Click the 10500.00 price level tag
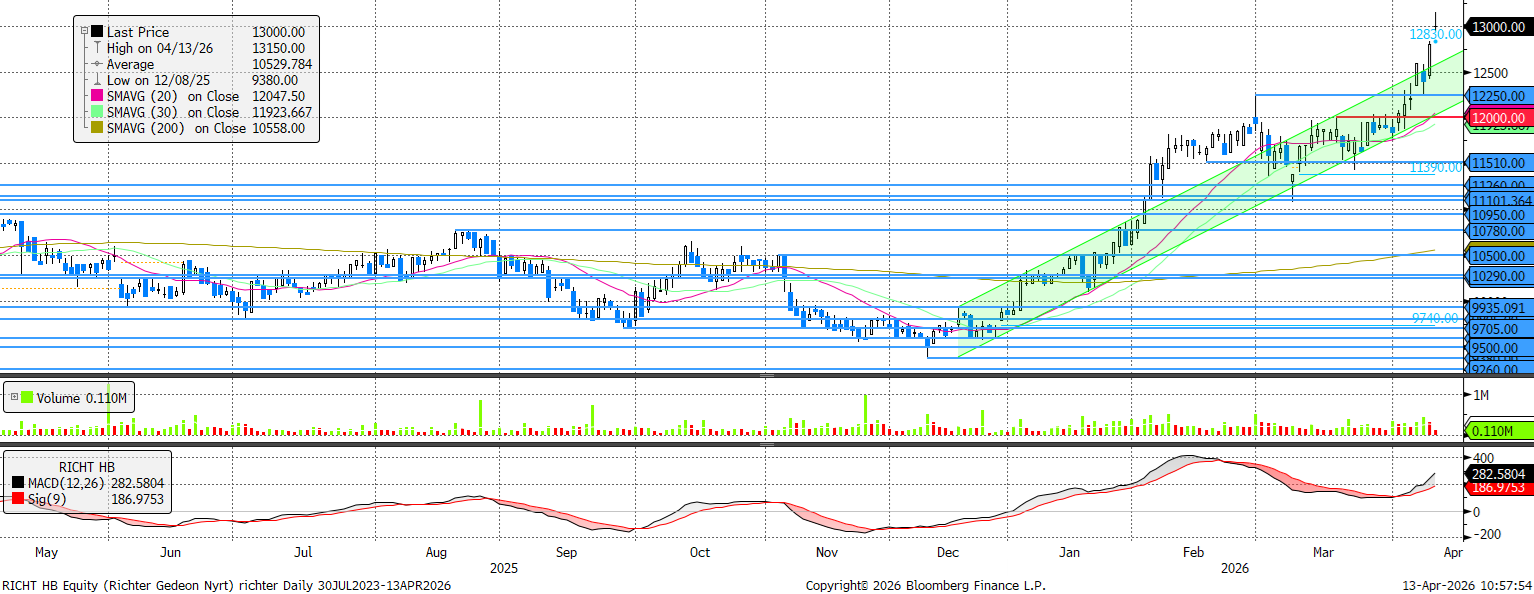Viewport: 1534px width, 594px height. tap(1498, 256)
